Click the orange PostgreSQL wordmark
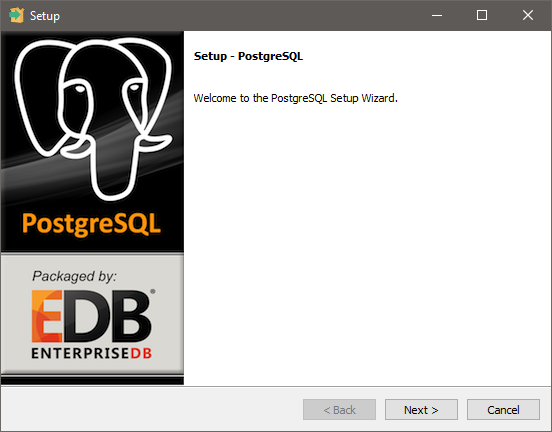This screenshot has width=552, height=432. tap(92, 224)
